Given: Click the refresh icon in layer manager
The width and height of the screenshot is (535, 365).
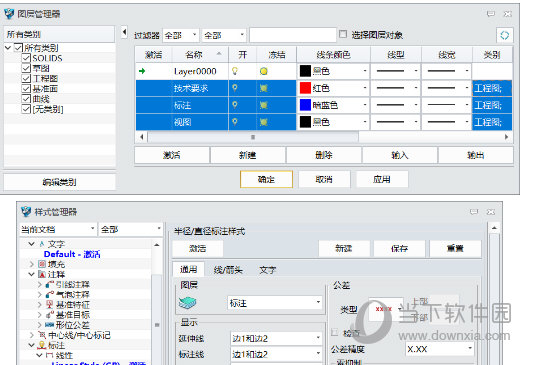Looking at the screenshot, I should [x=504, y=35].
